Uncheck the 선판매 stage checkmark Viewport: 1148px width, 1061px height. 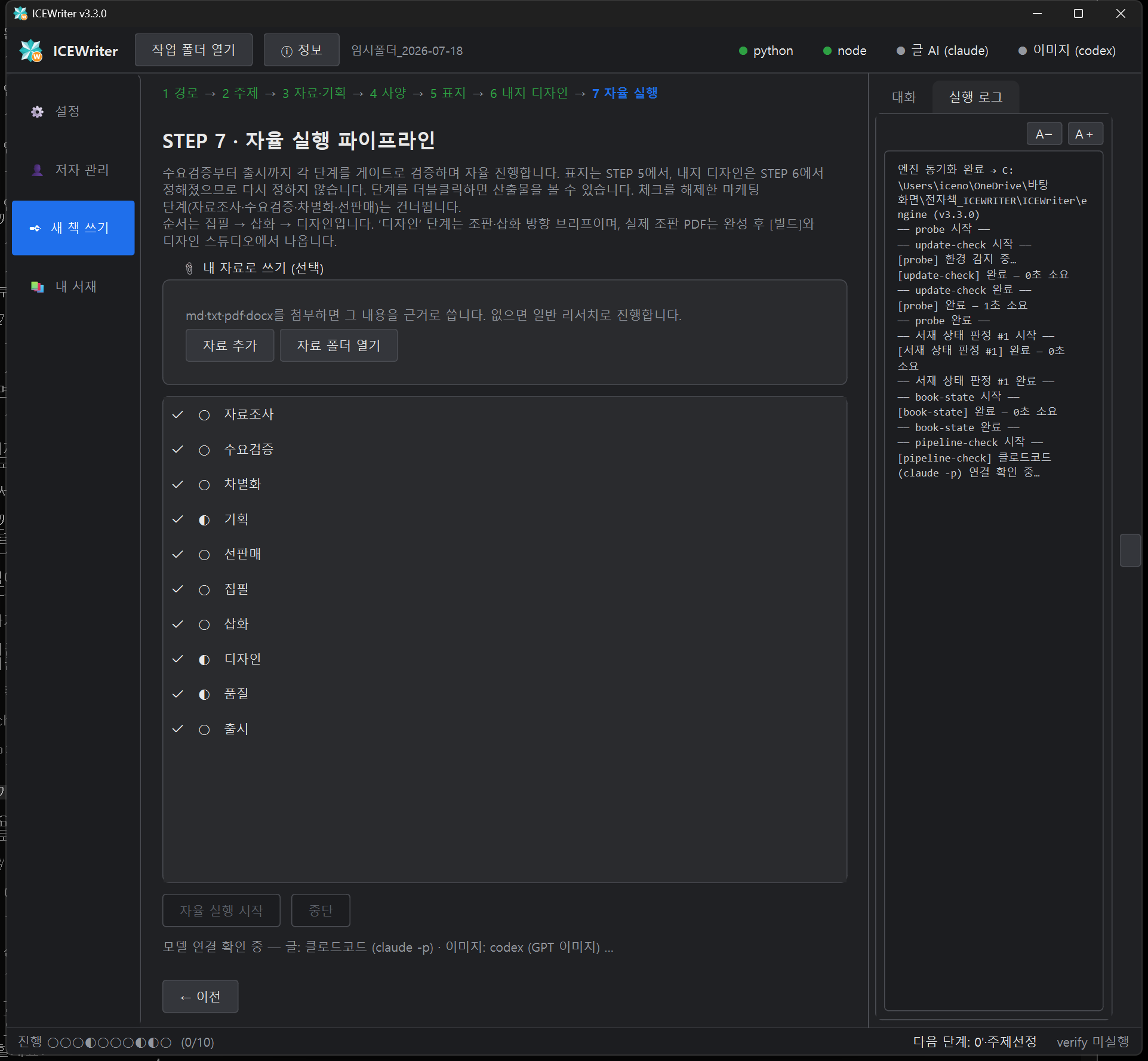pyautogui.click(x=177, y=554)
